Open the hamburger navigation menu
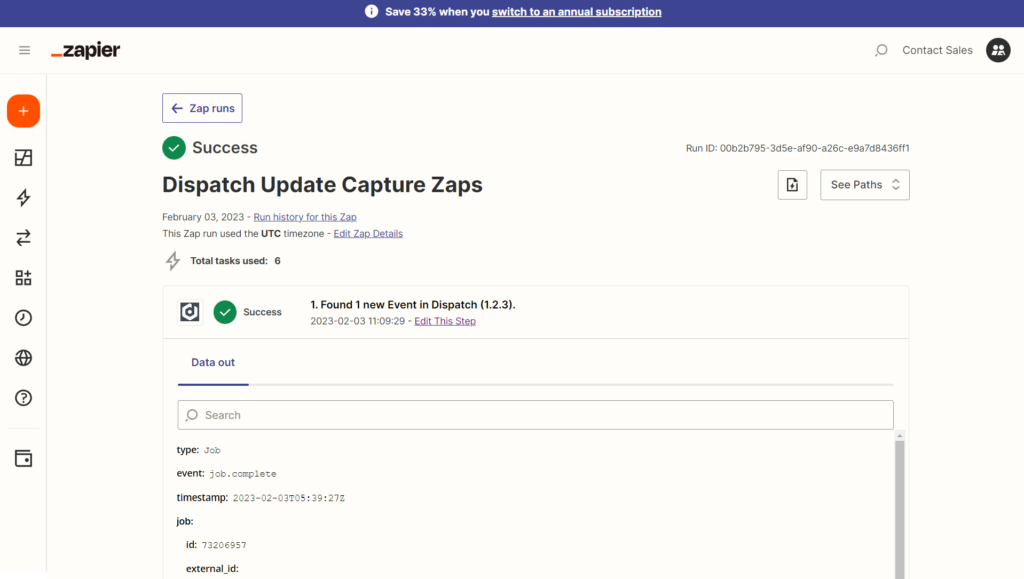 pyautogui.click(x=24, y=50)
